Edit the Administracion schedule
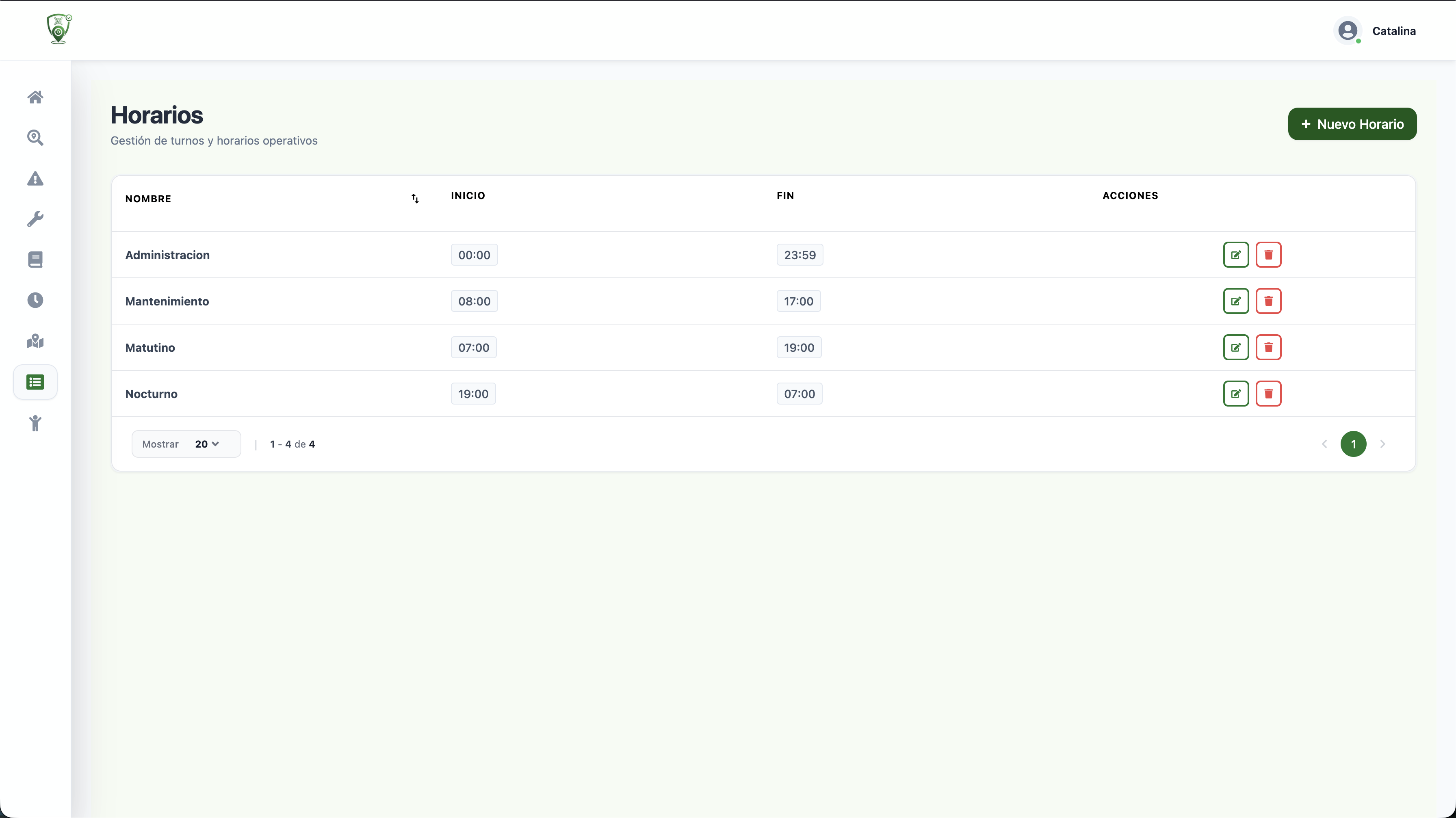This screenshot has width=1456, height=818. pyautogui.click(x=1235, y=255)
